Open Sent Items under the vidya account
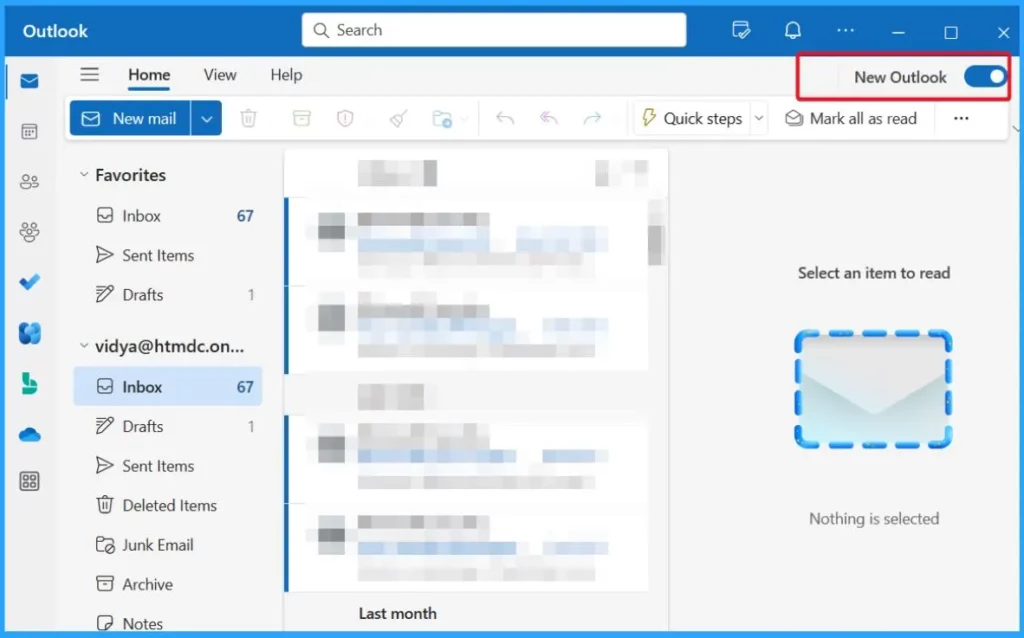The height and width of the screenshot is (638, 1024). (168, 466)
